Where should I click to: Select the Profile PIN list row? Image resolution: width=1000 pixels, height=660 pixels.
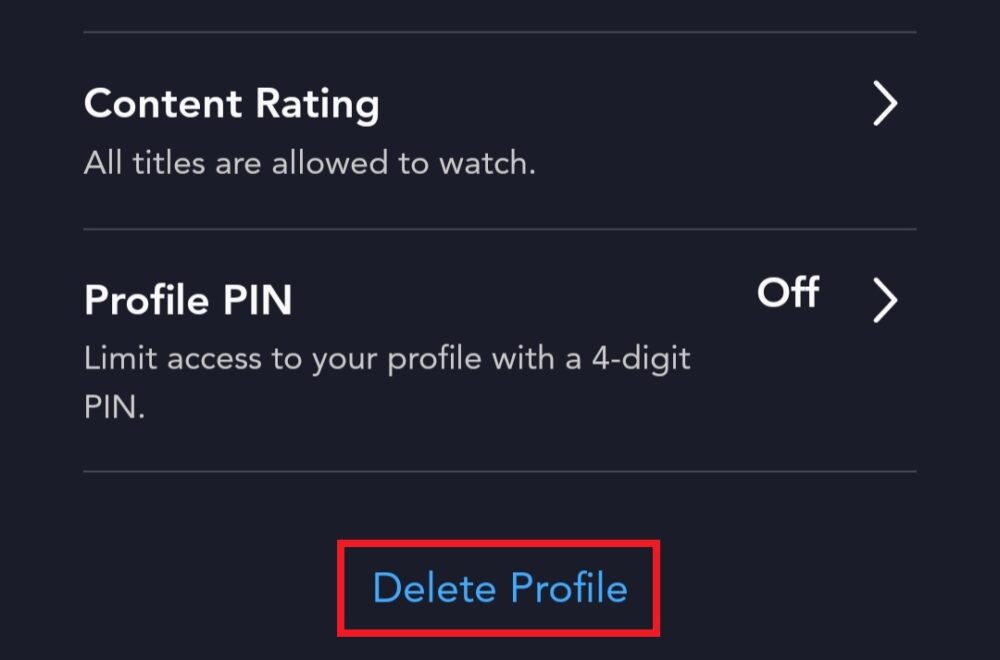tap(498, 350)
